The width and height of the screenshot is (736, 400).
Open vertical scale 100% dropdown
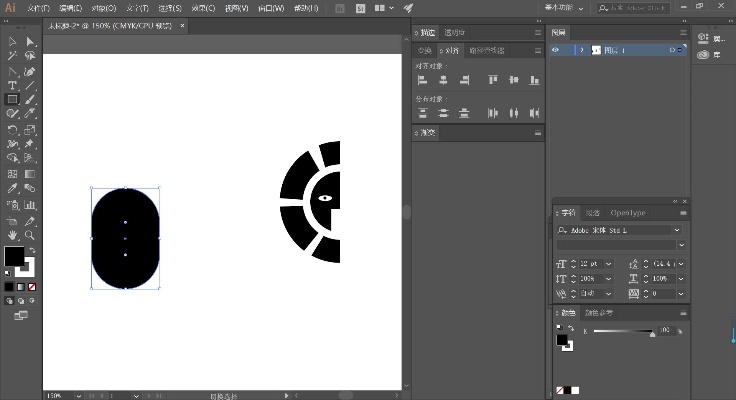coord(609,279)
